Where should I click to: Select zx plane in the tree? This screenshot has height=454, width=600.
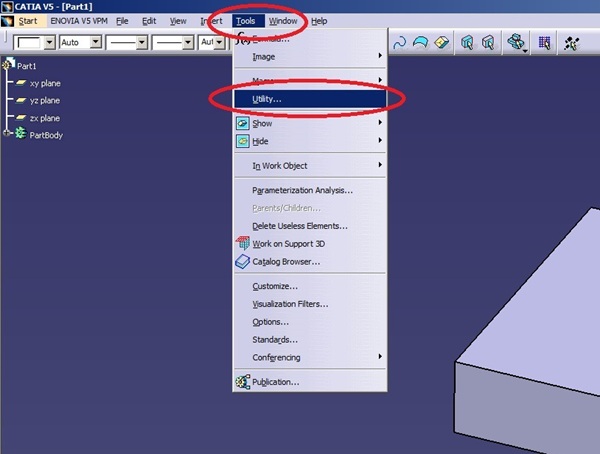45,118
